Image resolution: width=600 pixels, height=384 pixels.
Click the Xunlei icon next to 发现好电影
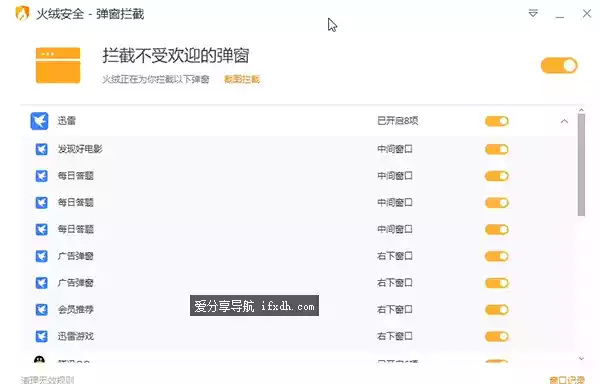(41, 149)
